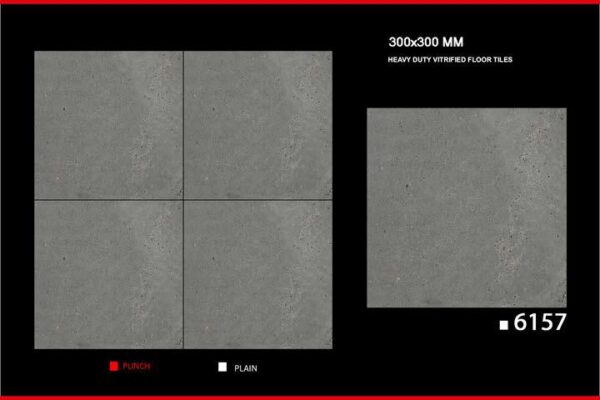Click the "PLAIN" label
Image resolution: width=600 pixels, height=400 pixels.
[x=246, y=369]
